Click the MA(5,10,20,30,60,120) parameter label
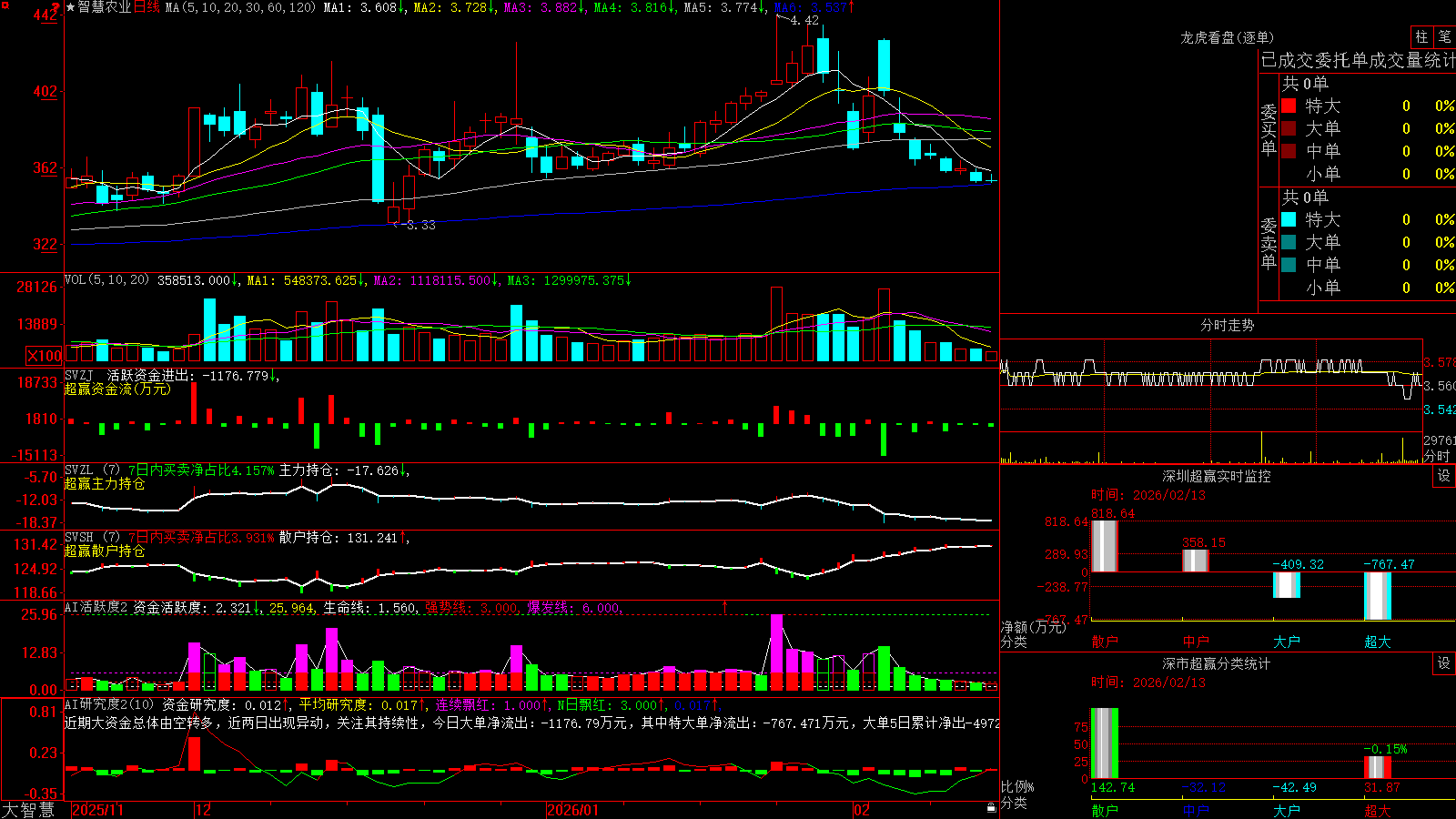 (240, 7)
